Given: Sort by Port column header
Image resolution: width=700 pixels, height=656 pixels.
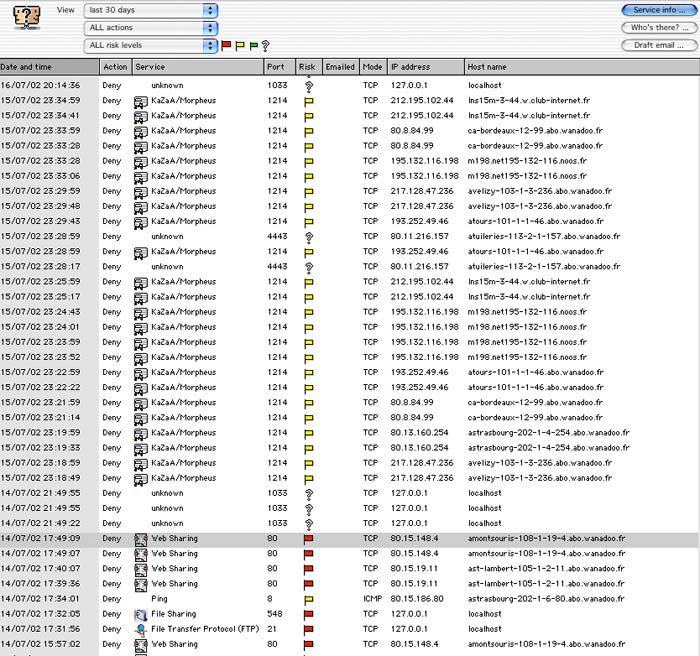Looking at the screenshot, I should pos(279,67).
